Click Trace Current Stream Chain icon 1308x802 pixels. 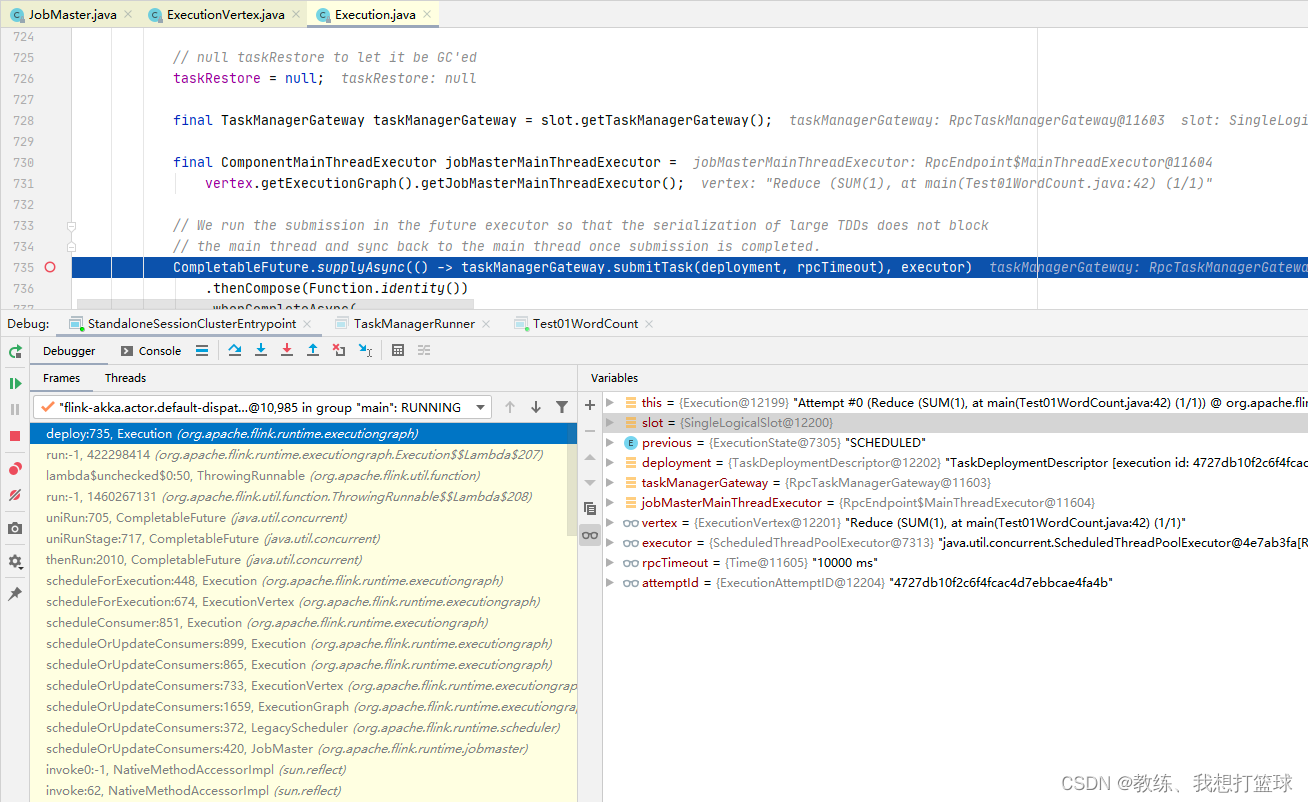[x=424, y=350]
